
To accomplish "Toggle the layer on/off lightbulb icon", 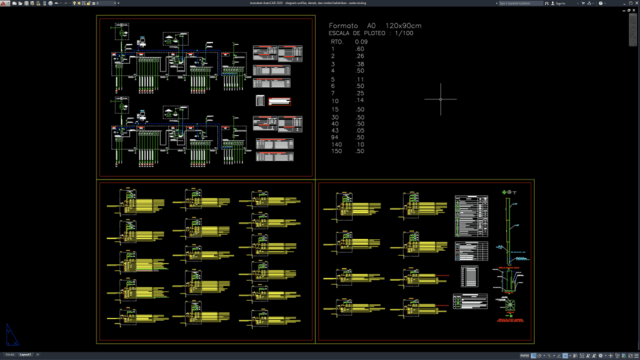I will [74, 3].
